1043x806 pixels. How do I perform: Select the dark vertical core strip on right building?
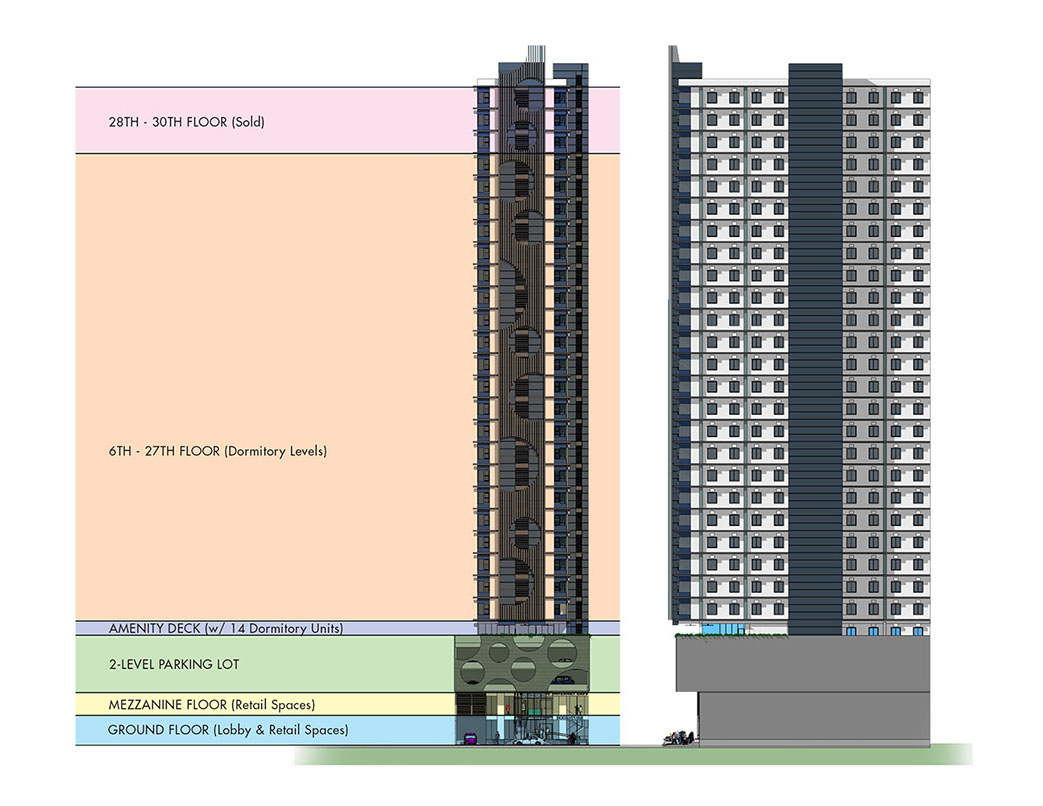814,350
